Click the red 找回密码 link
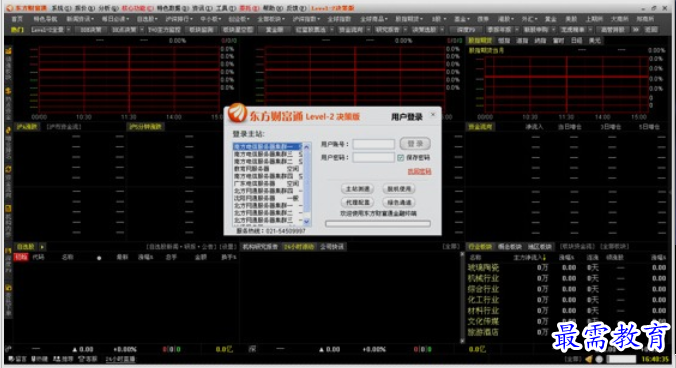This screenshot has width=676, height=368. (x=419, y=172)
